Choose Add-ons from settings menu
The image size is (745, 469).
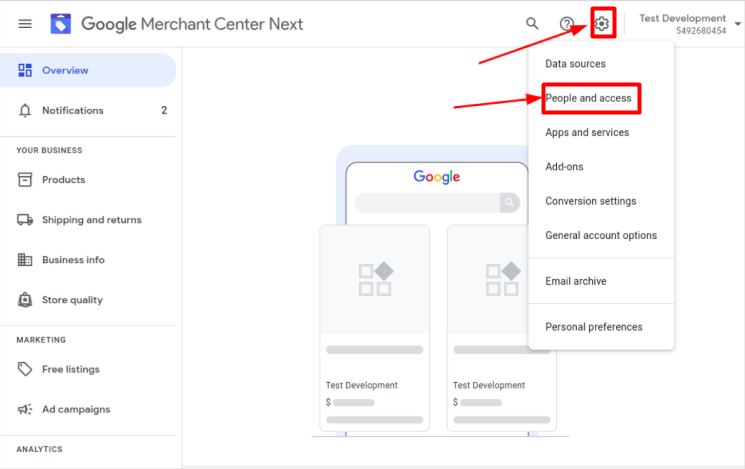601,167
